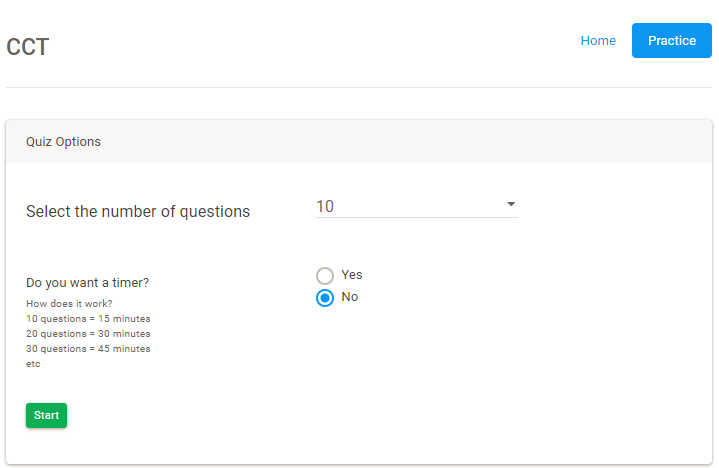Click the 'etc' text line
719x468 pixels.
point(33,364)
